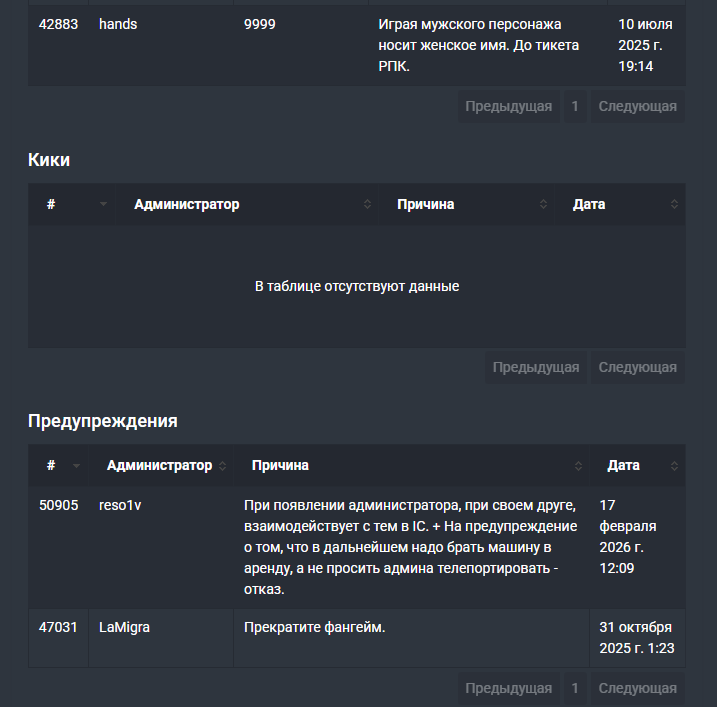
Task: Sort Кики table by Причина column arrows
Action: [x=543, y=204]
